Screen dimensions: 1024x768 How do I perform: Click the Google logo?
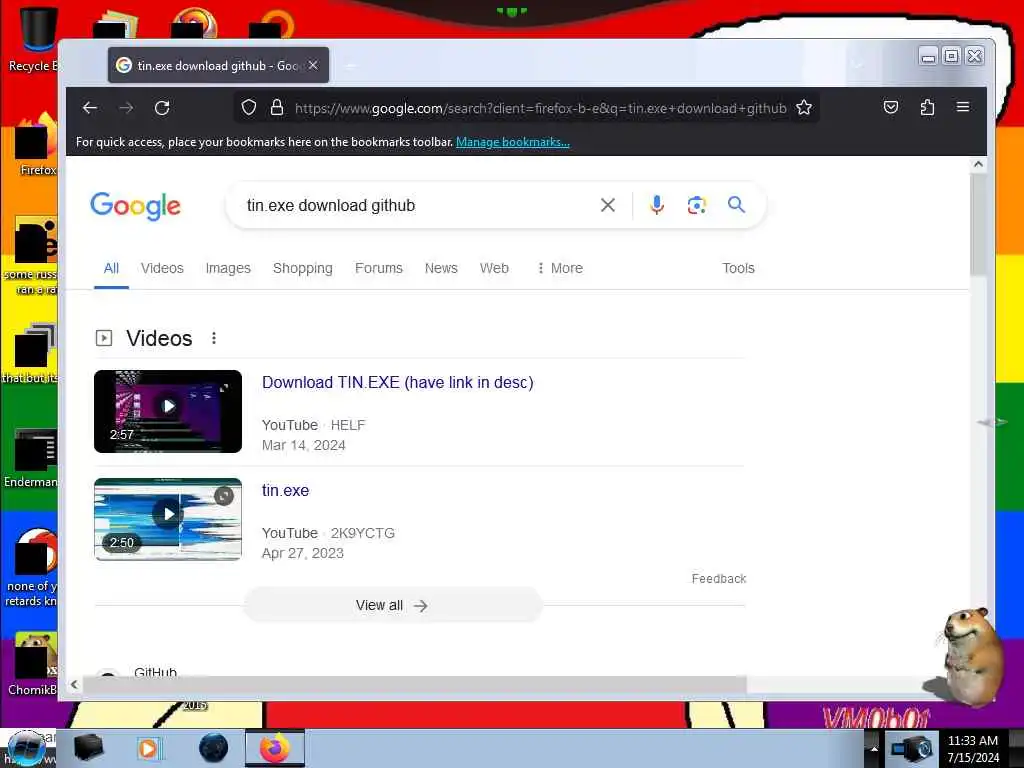pyautogui.click(x=135, y=206)
